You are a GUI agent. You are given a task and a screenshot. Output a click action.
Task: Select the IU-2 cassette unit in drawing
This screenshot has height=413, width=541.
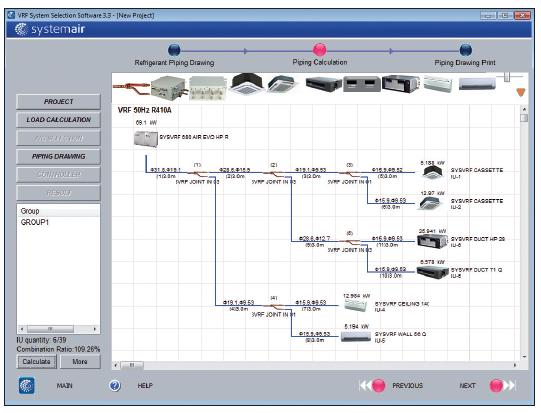click(430, 203)
